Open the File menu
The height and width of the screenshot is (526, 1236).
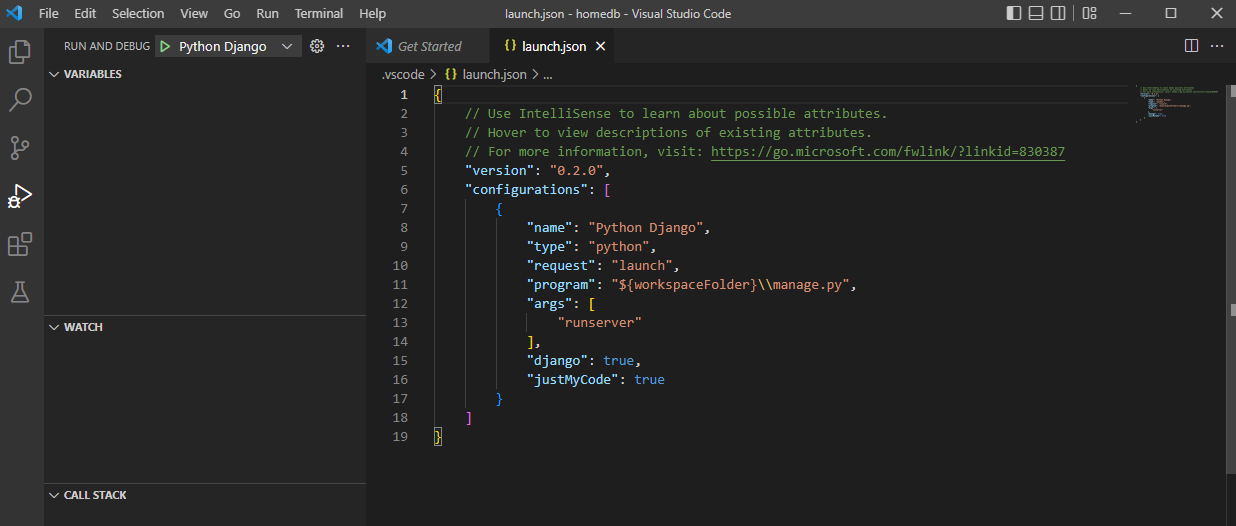pos(49,13)
